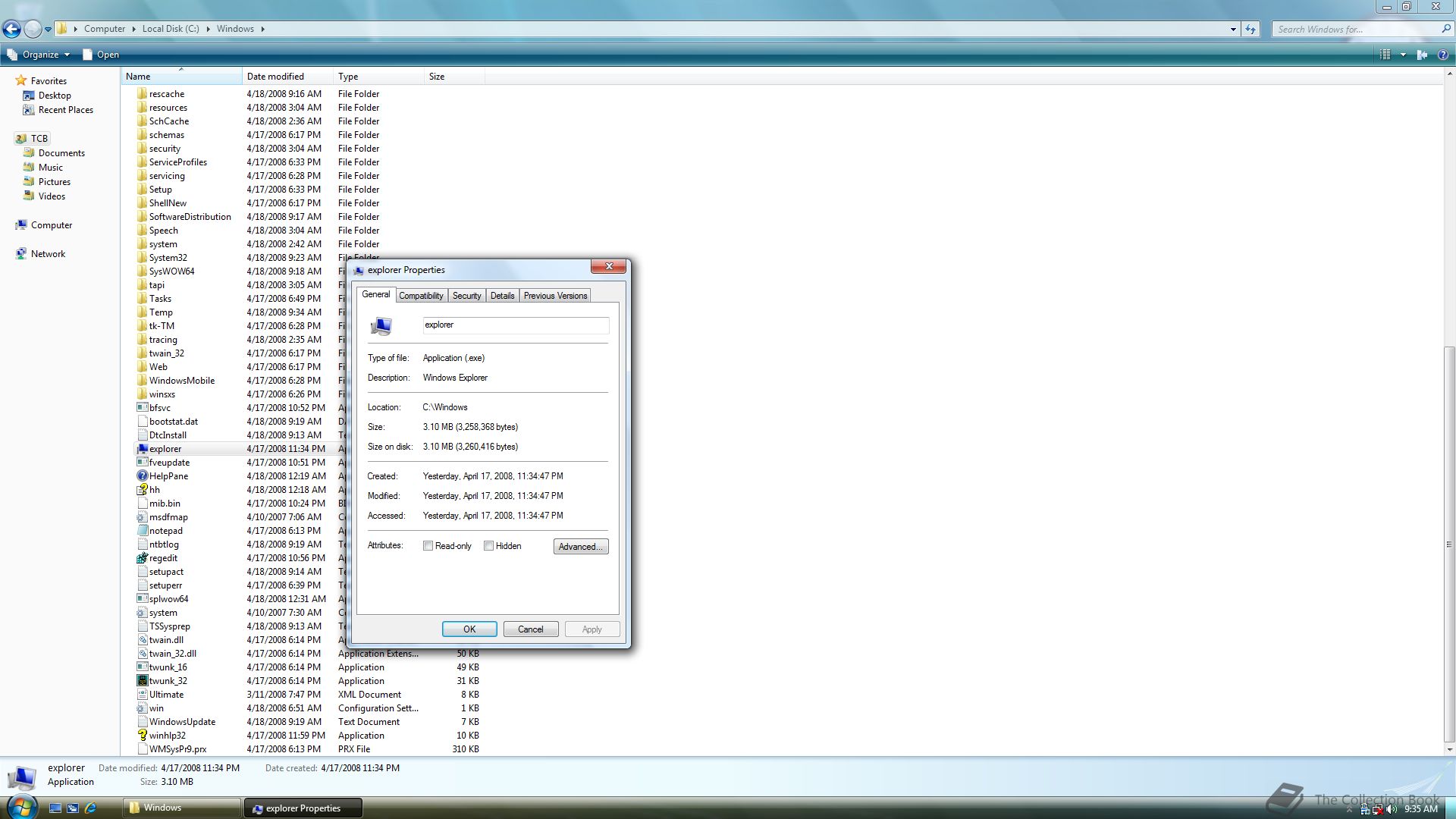Select the System32 folder icon
Viewport: 1456px width, 819px height.
pyautogui.click(x=142, y=258)
